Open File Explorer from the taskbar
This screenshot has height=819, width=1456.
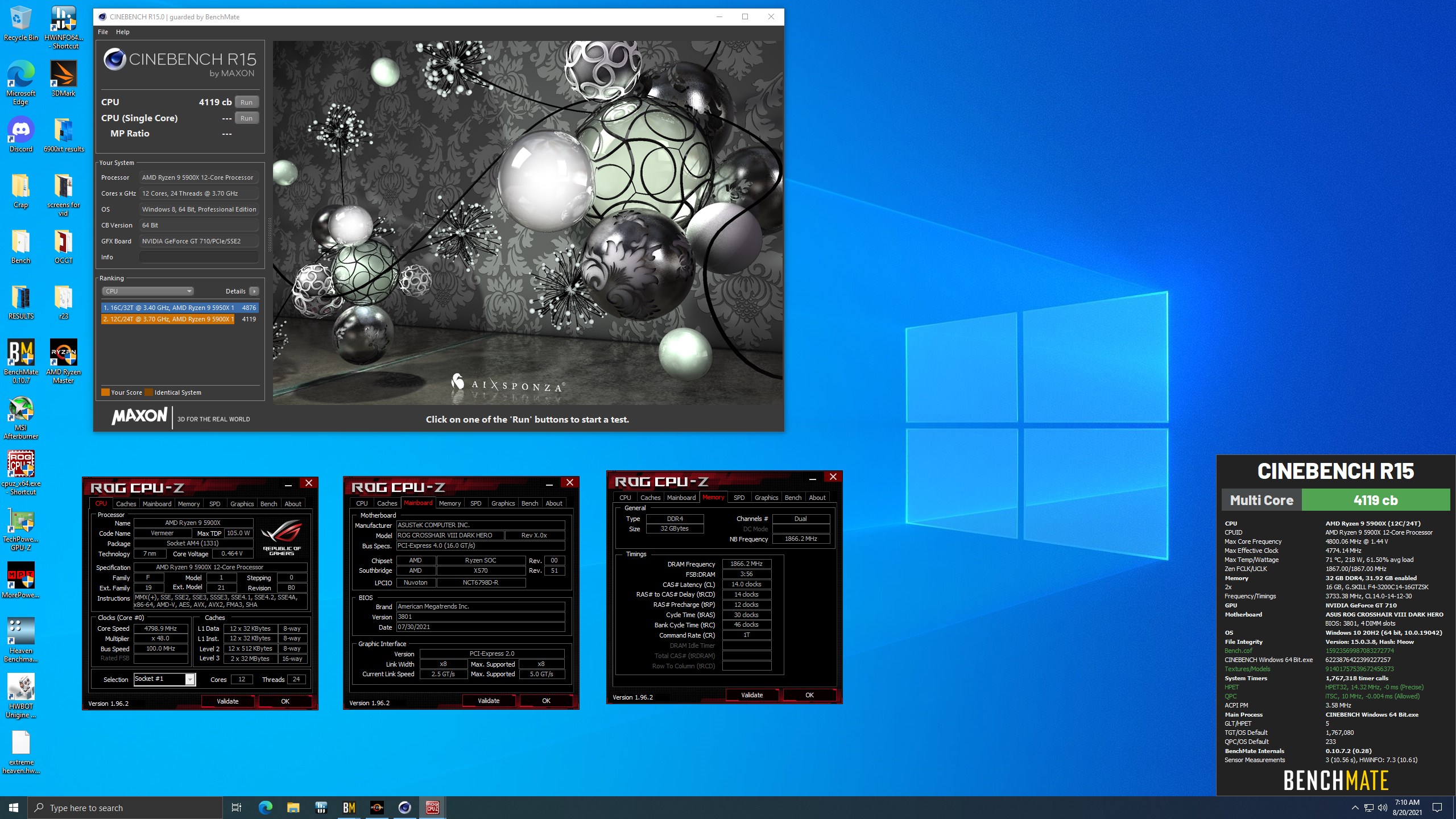pos(293,808)
